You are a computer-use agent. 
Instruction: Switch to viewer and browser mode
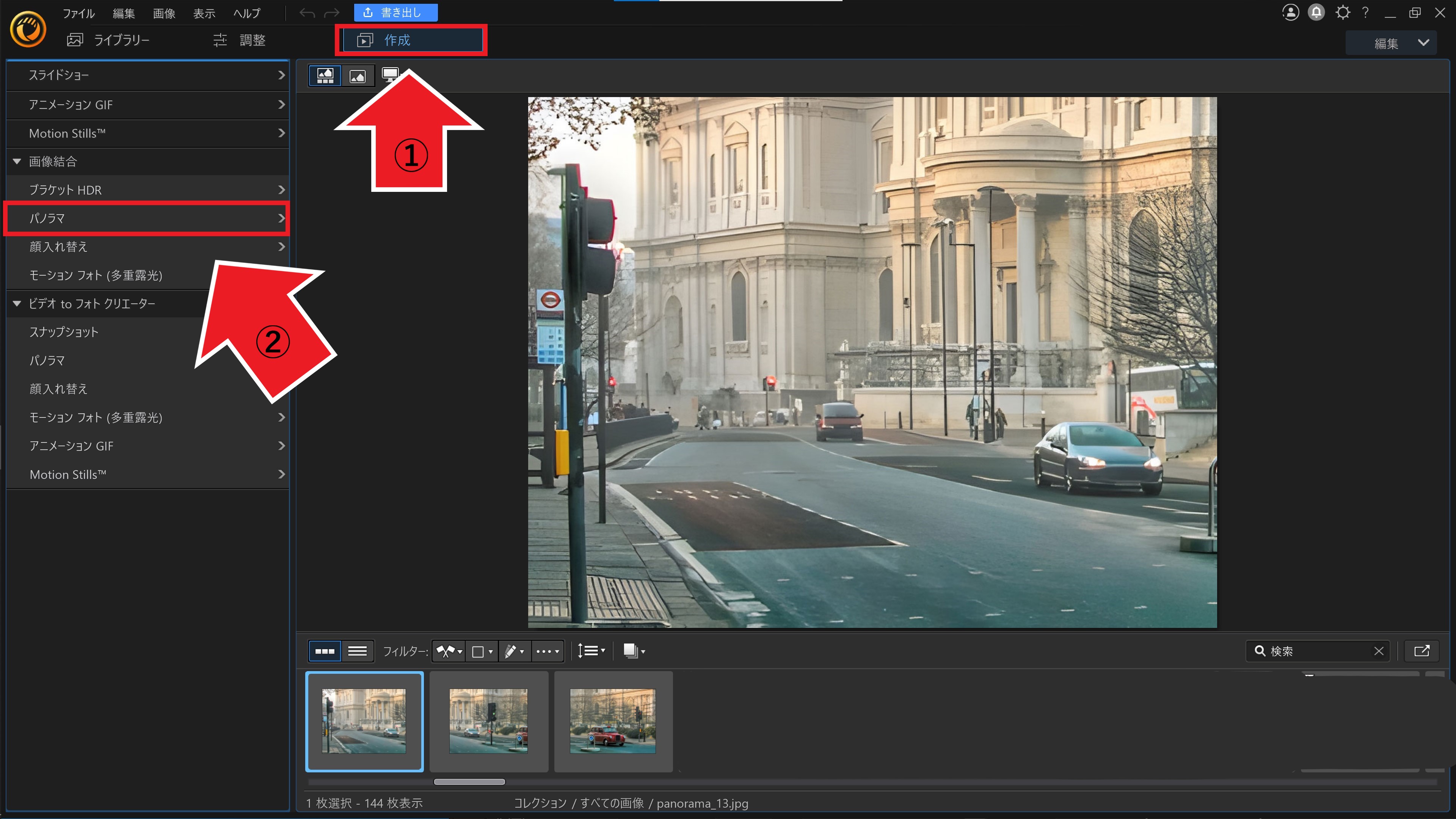tap(325, 76)
